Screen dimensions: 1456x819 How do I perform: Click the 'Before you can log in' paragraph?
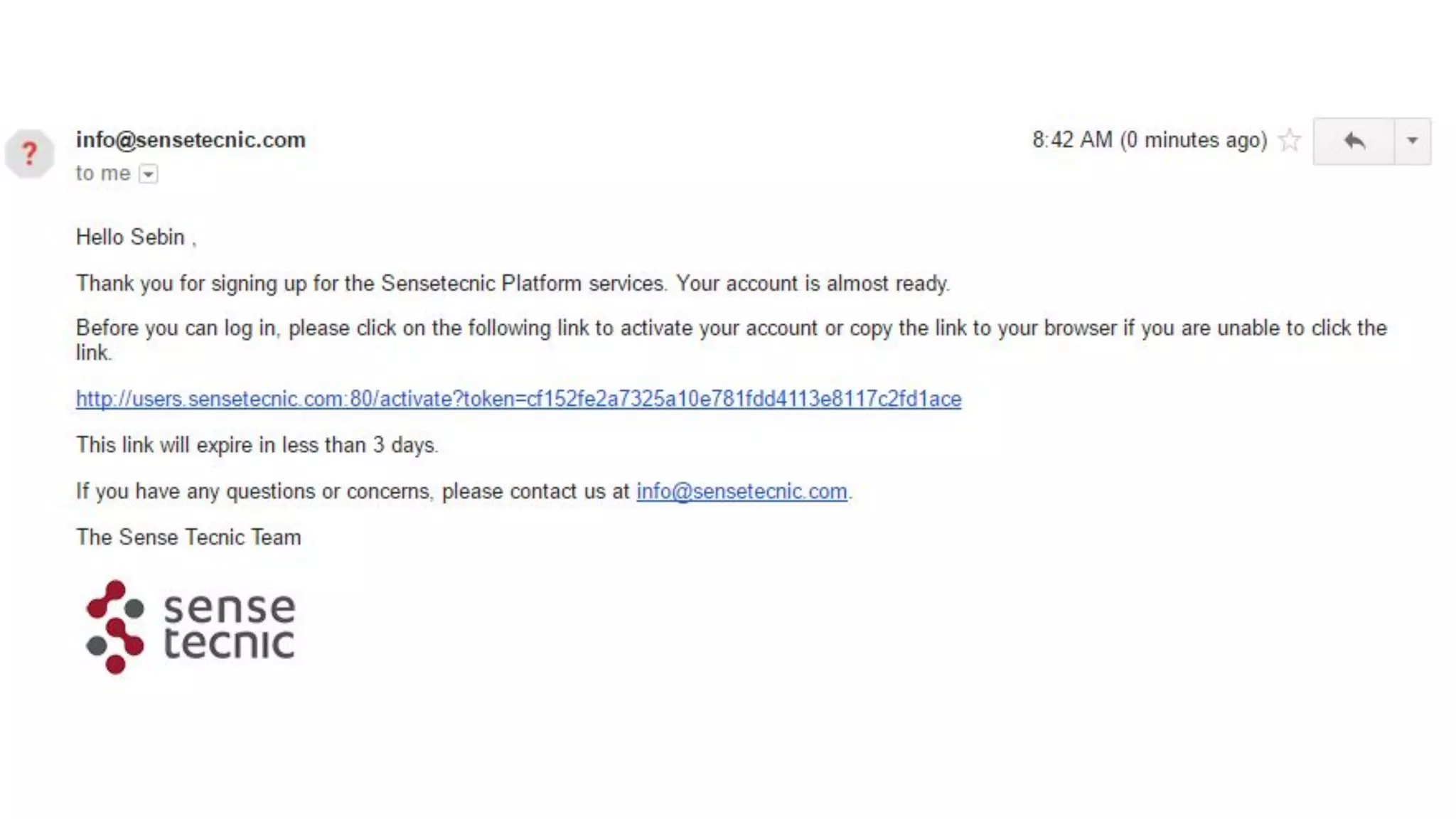click(x=731, y=328)
